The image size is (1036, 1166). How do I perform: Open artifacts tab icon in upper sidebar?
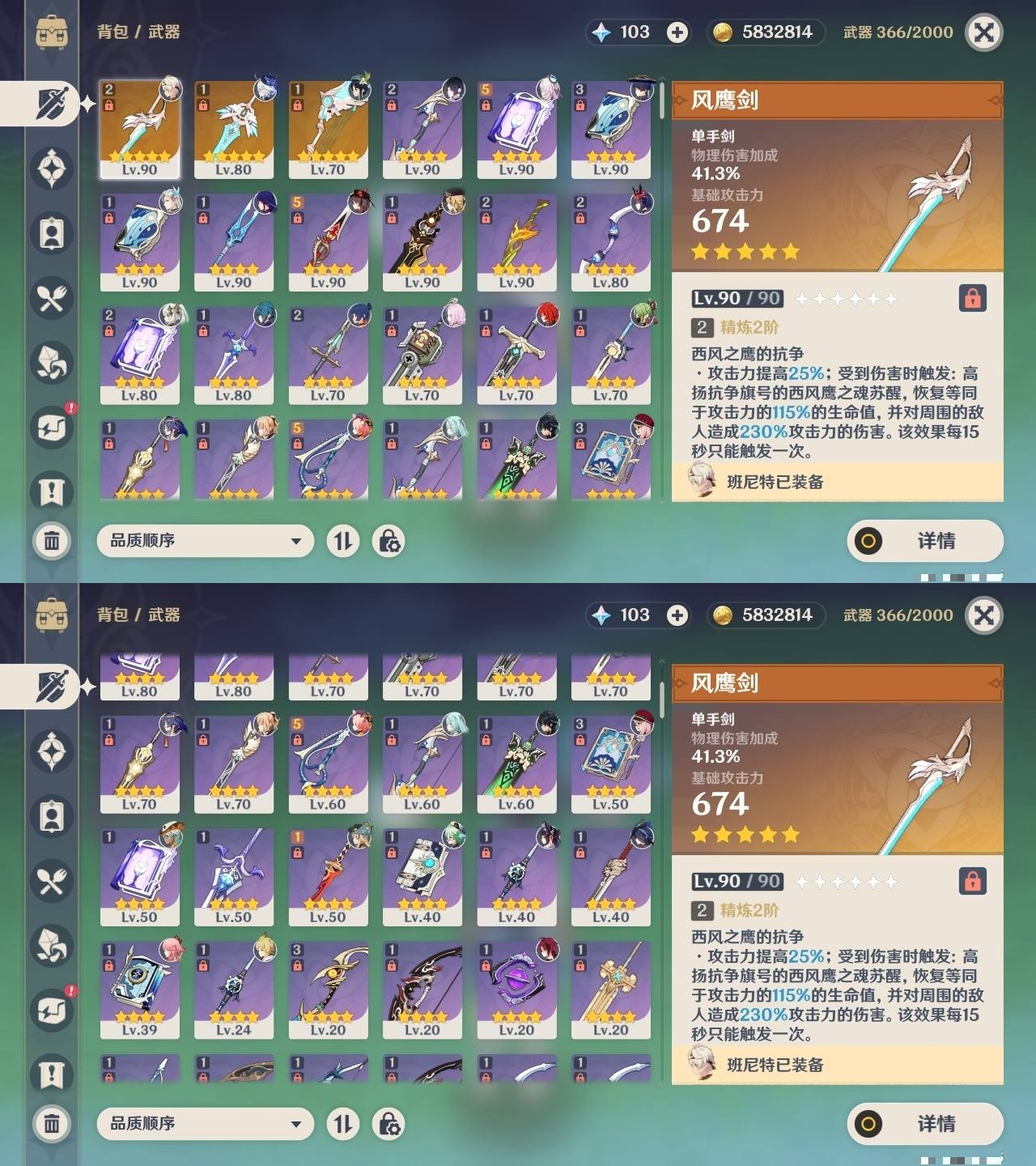pyautogui.click(x=52, y=168)
